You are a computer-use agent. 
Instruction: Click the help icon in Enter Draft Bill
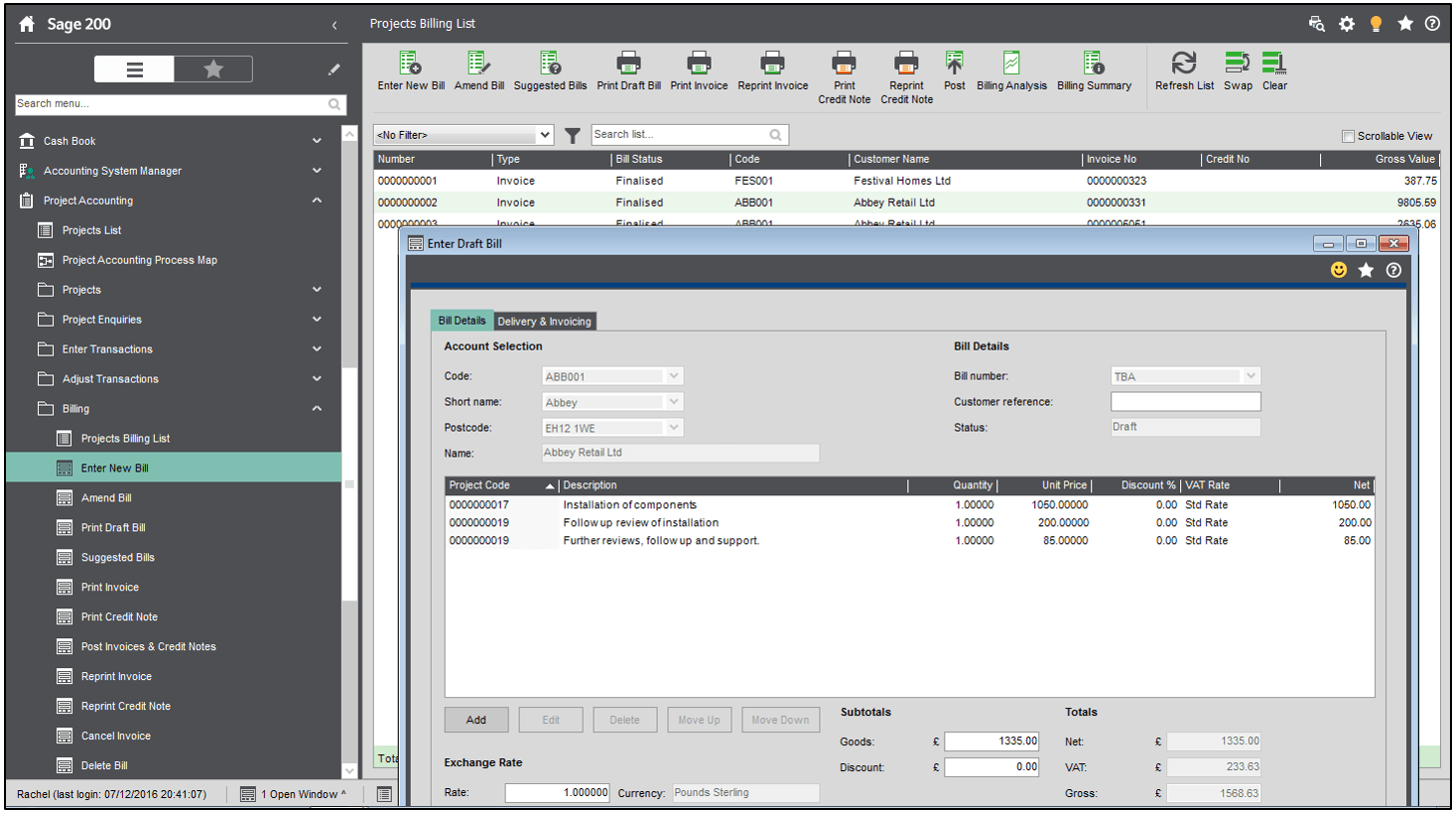tap(1394, 270)
